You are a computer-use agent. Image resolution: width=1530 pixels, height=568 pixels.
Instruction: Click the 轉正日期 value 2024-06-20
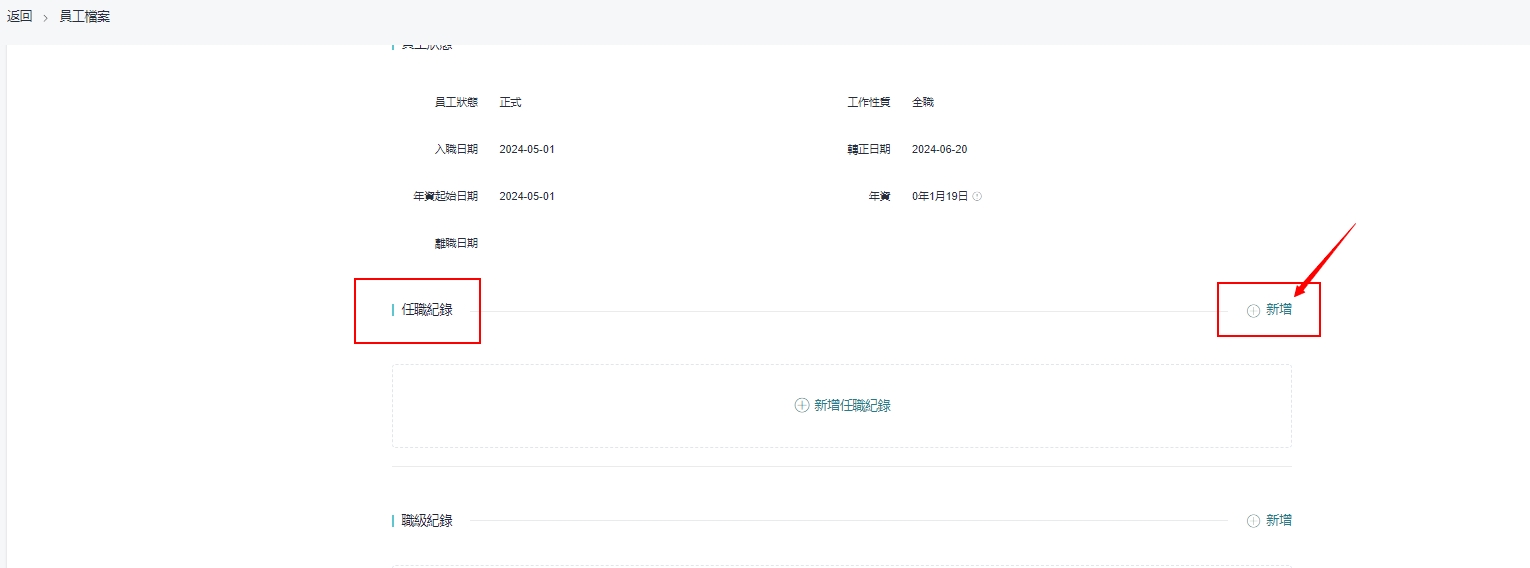click(x=939, y=149)
